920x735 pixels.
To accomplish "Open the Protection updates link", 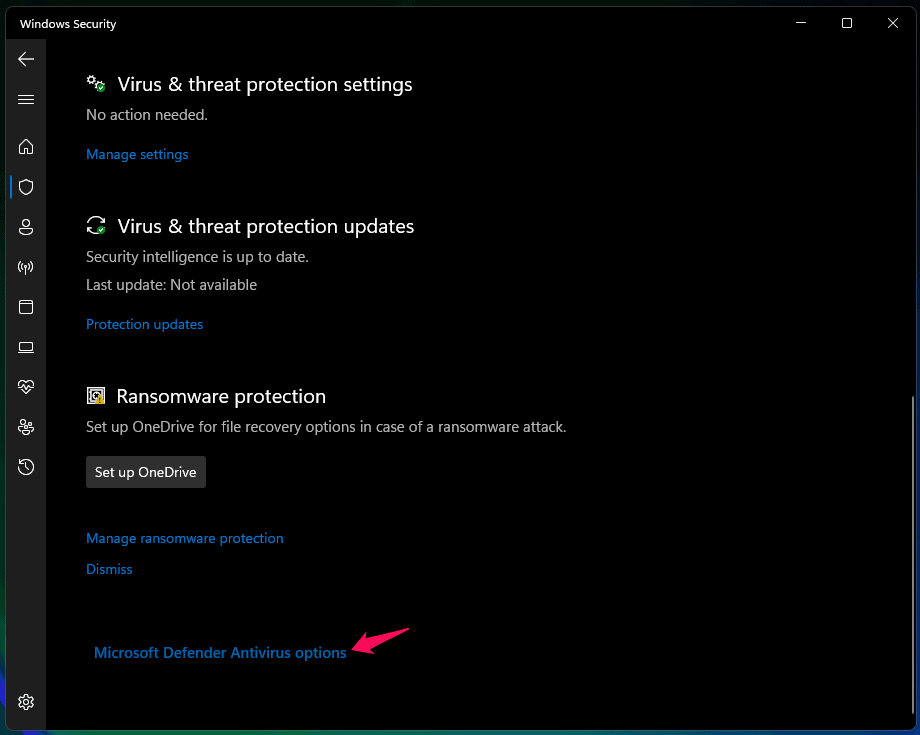I will [144, 324].
